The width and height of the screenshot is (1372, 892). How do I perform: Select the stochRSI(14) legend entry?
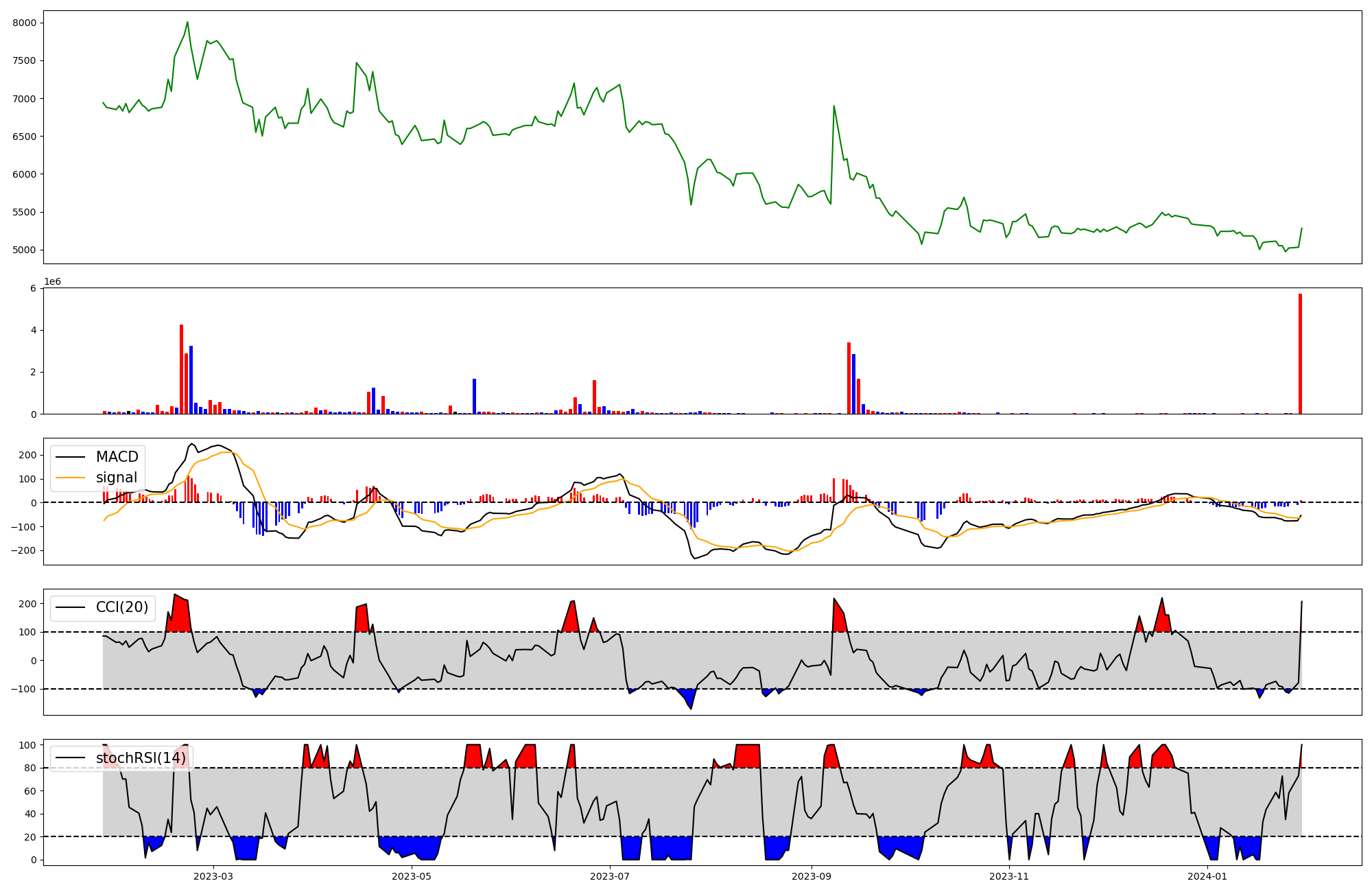coord(141,758)
